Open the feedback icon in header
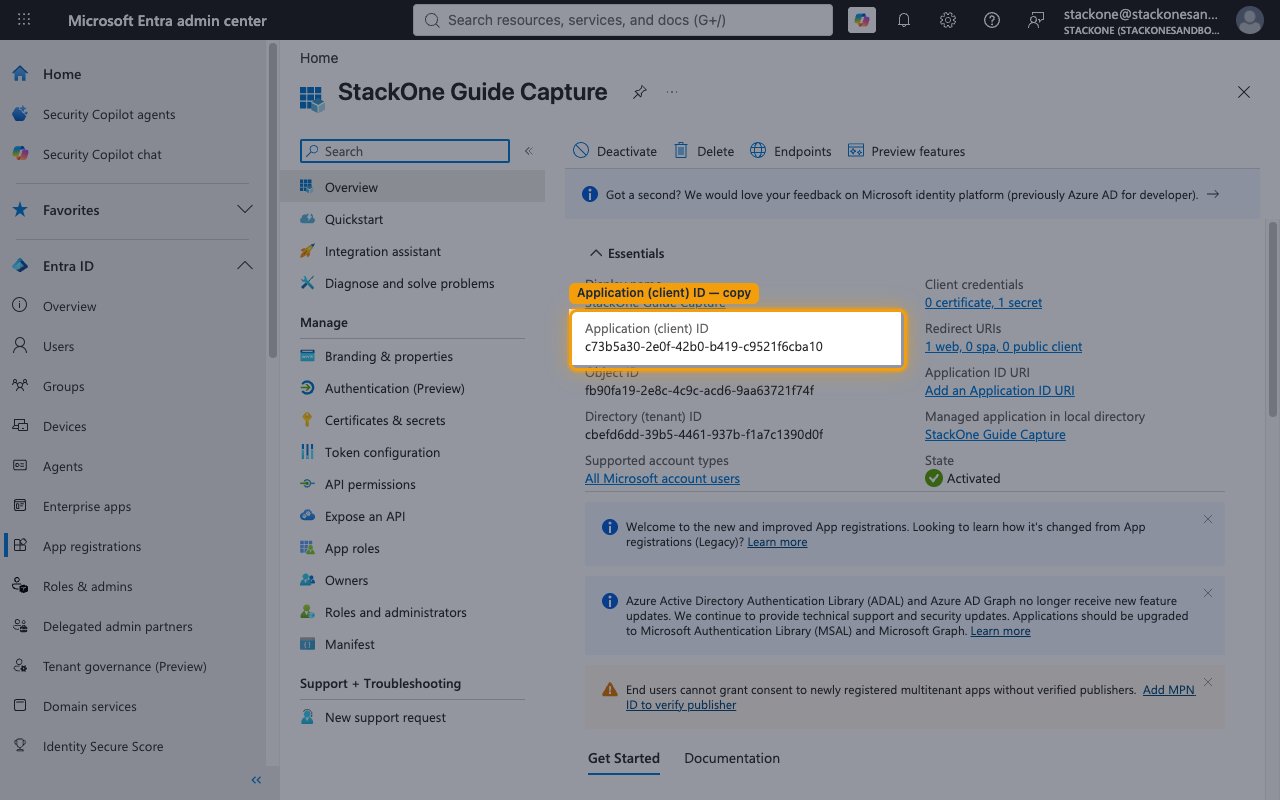Viewport: 1280px width, 800px height. 1036,20
